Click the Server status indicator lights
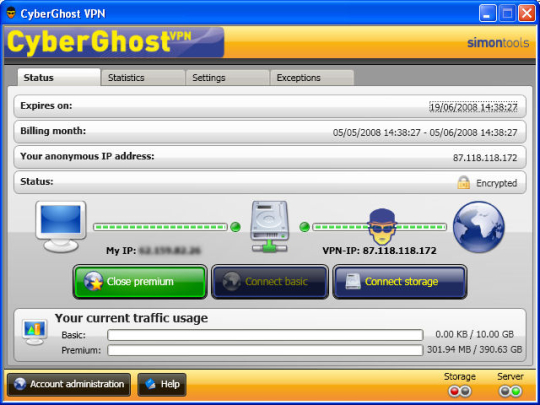Viewport: 540px width, 405px height. tap(510, 391)
